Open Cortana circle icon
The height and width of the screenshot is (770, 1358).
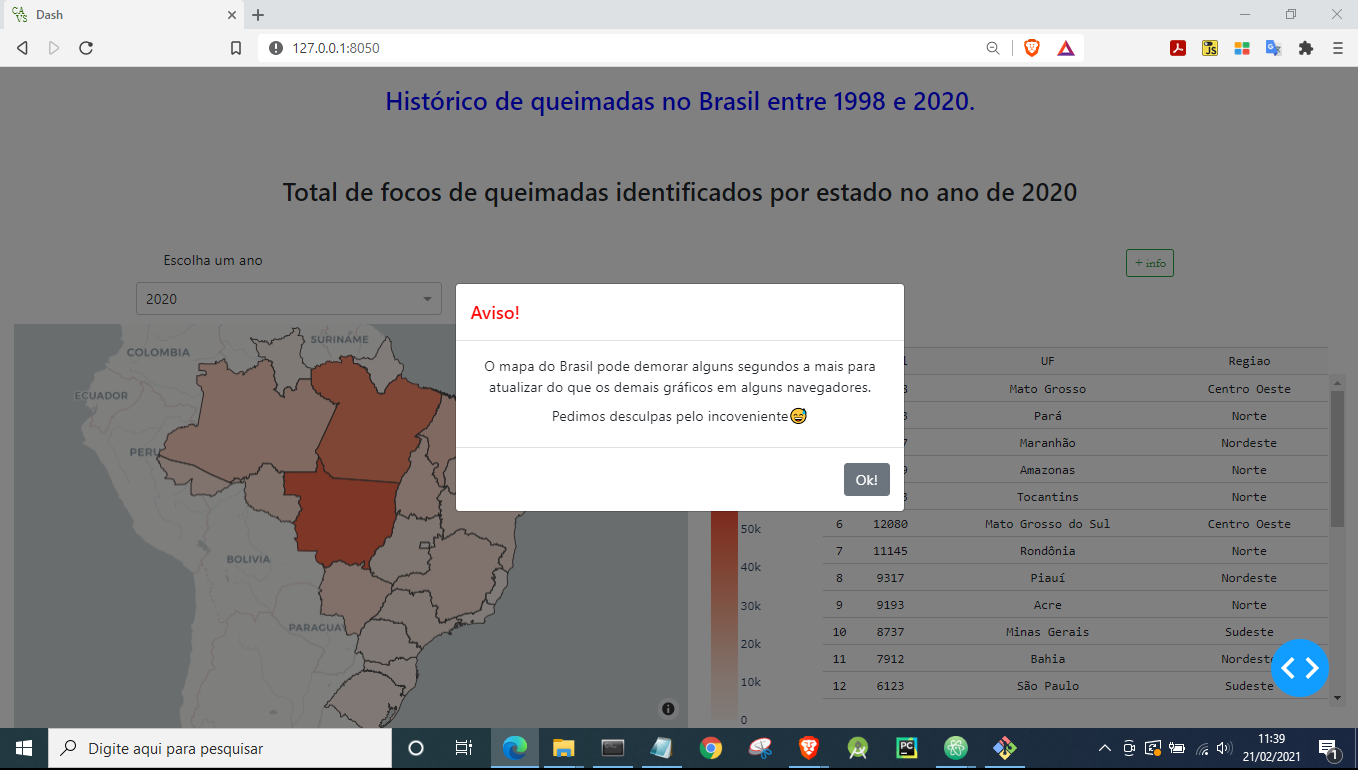coord(416,748)
